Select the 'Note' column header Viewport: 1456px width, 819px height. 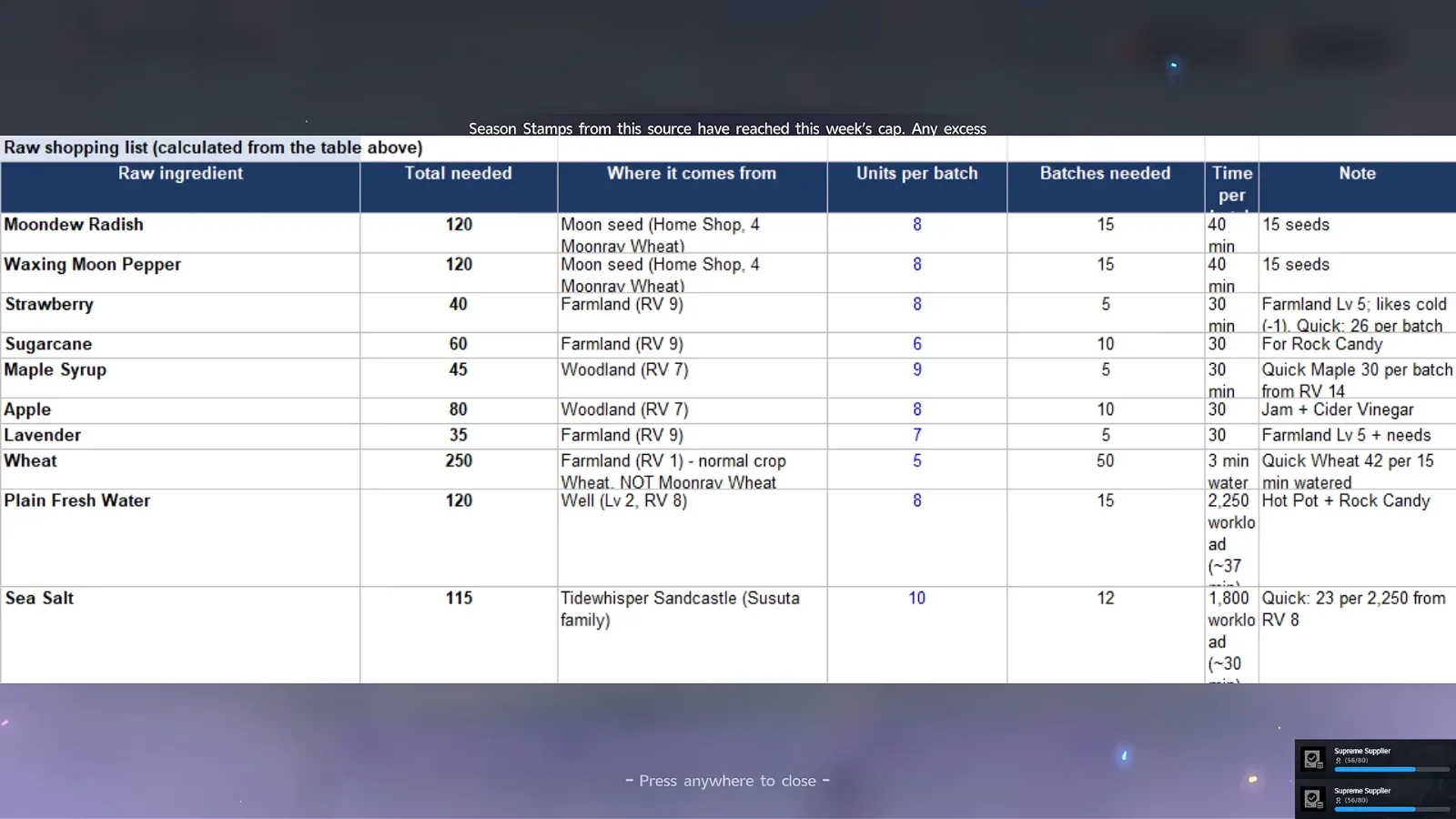click(1357, 187)
